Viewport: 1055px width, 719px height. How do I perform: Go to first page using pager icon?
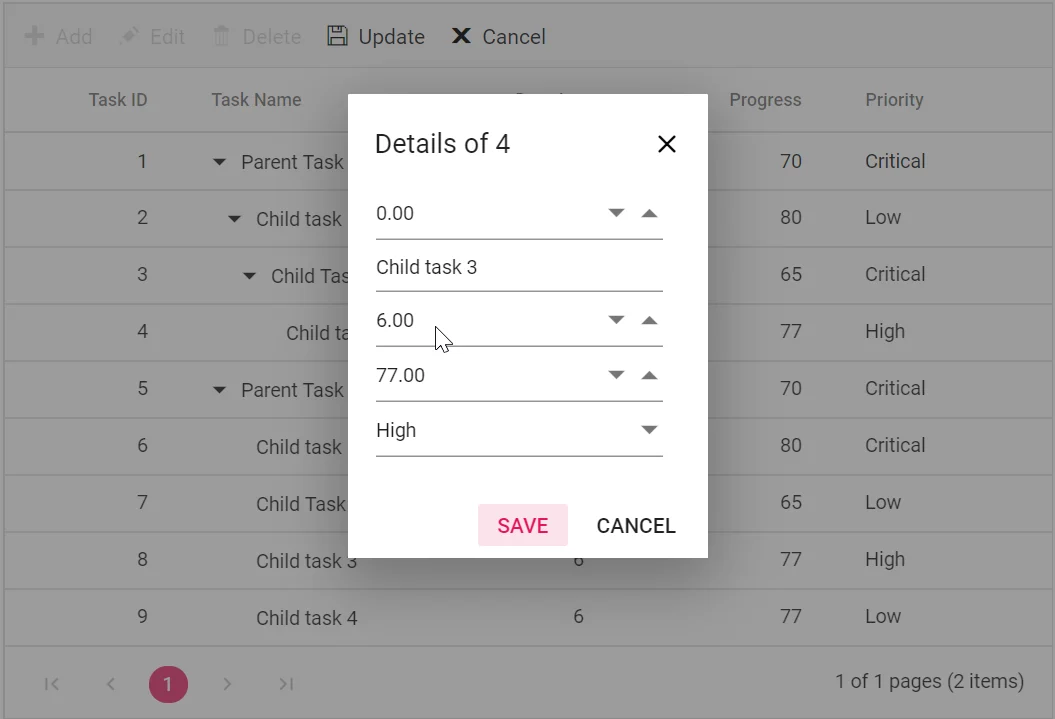point(51,684)
